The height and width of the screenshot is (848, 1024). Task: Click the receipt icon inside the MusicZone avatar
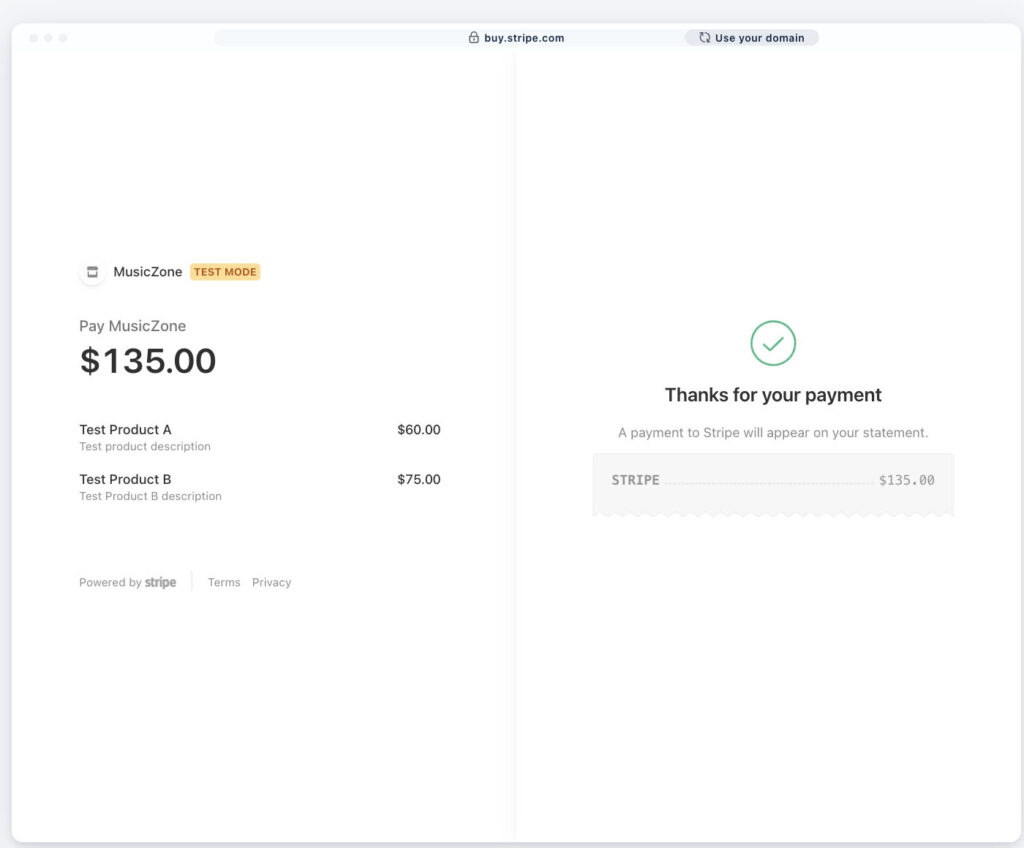tap(92, 271)
